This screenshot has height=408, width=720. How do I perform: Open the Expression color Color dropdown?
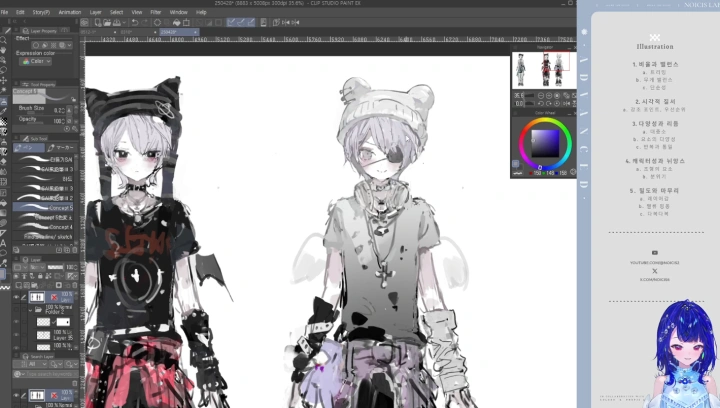point(37,61)
